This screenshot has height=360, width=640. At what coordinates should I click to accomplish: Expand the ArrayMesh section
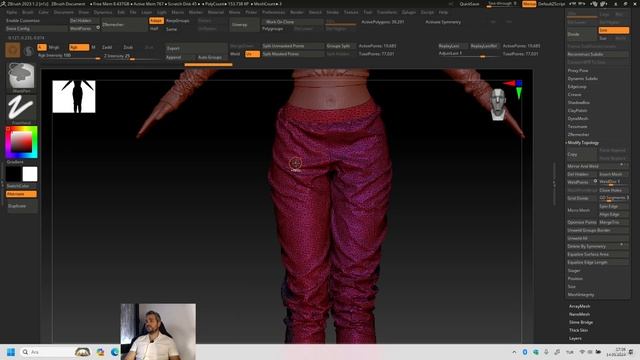(580, 307)
